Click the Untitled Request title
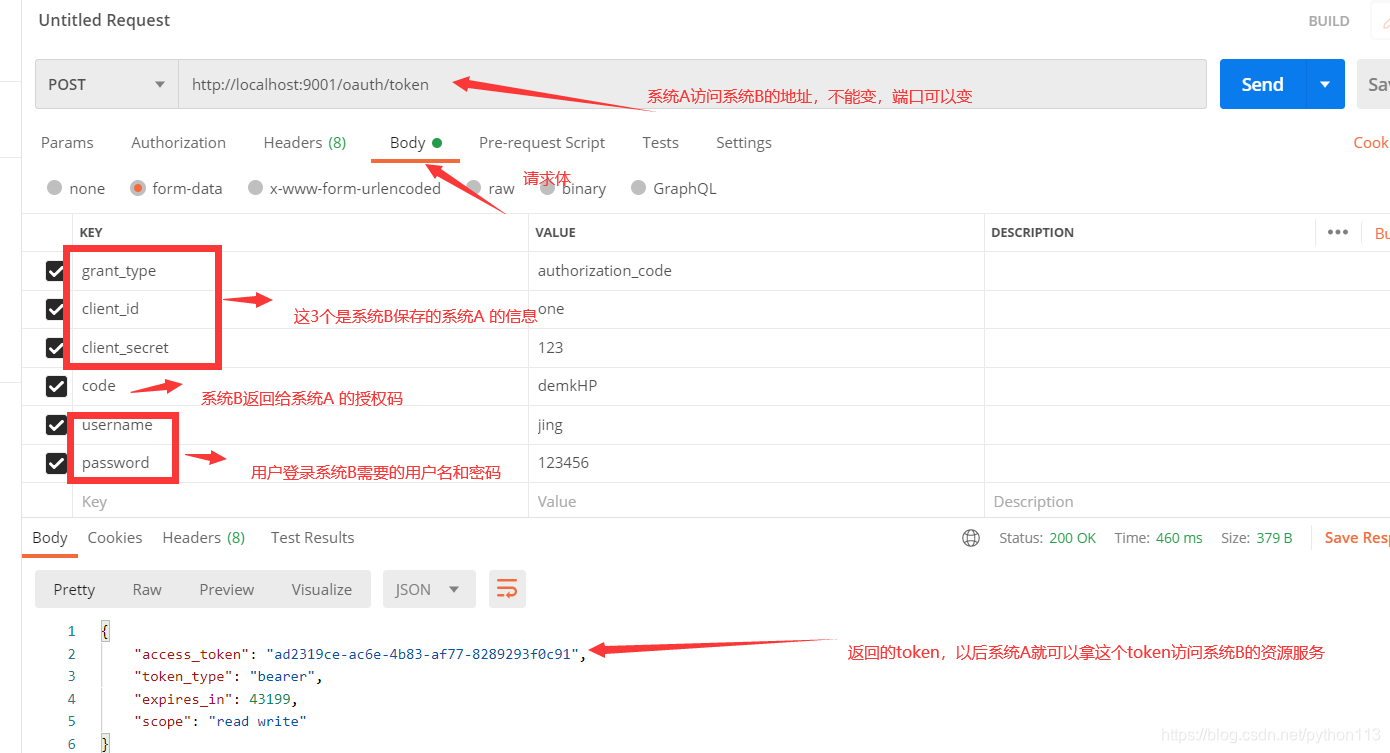This screenshot has width=1390, height=753. pos(104,20)
